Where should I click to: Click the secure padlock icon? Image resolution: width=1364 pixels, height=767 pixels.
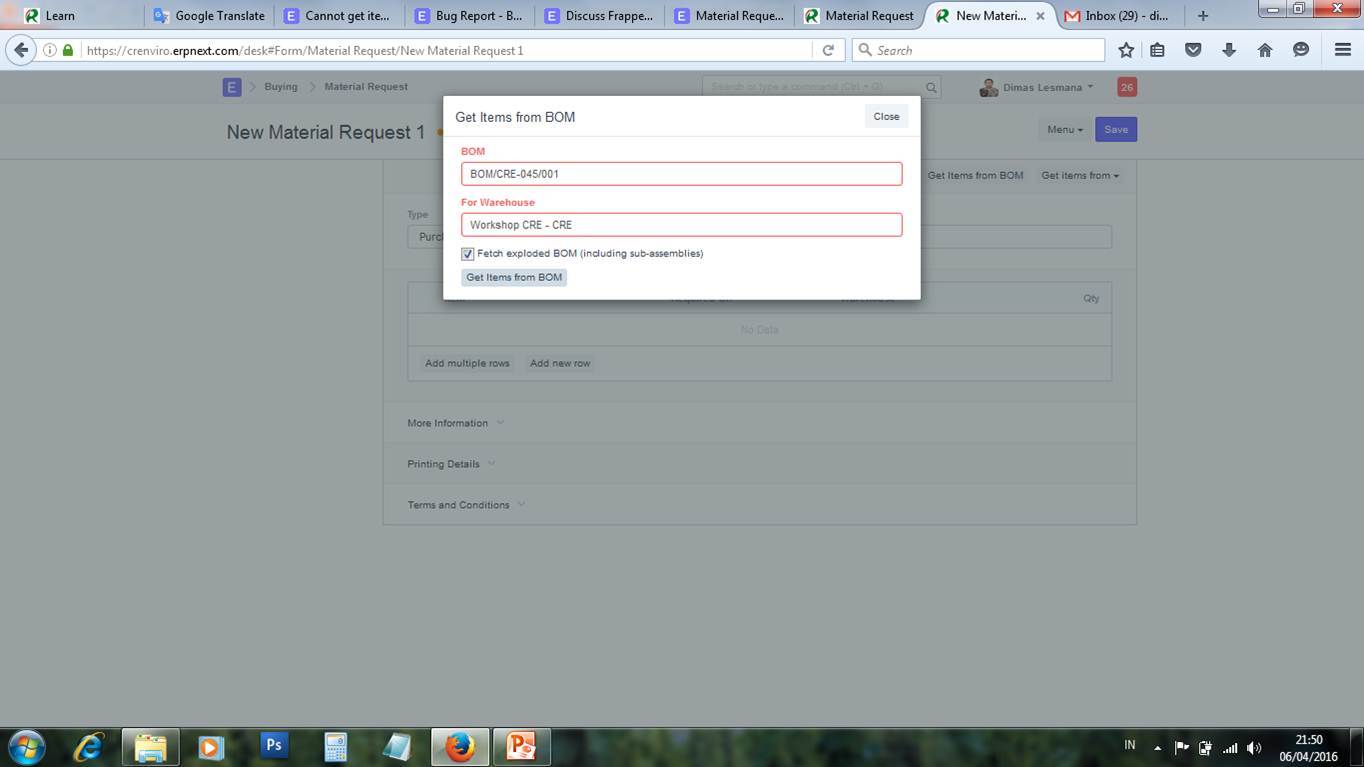68,50
